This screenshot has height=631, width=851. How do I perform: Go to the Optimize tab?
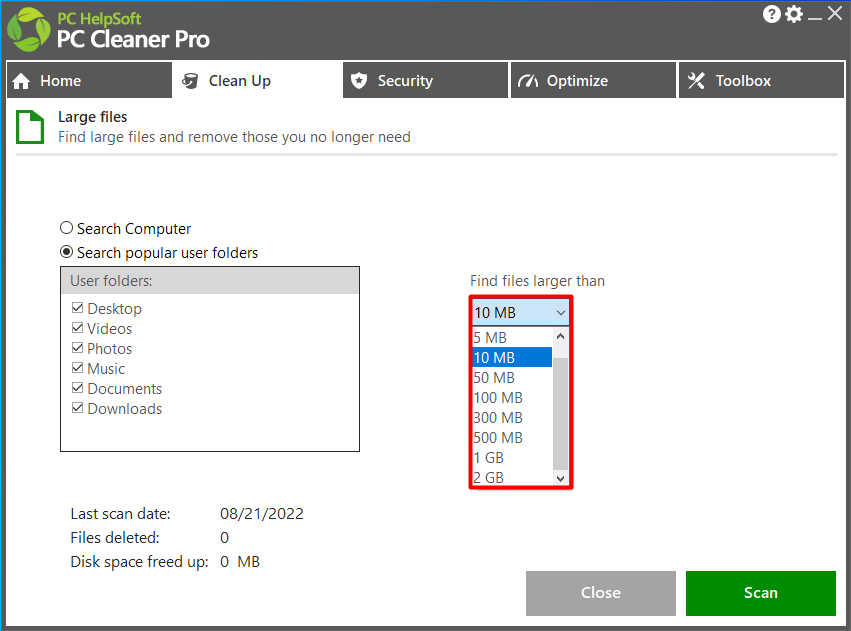coord(593,80)
